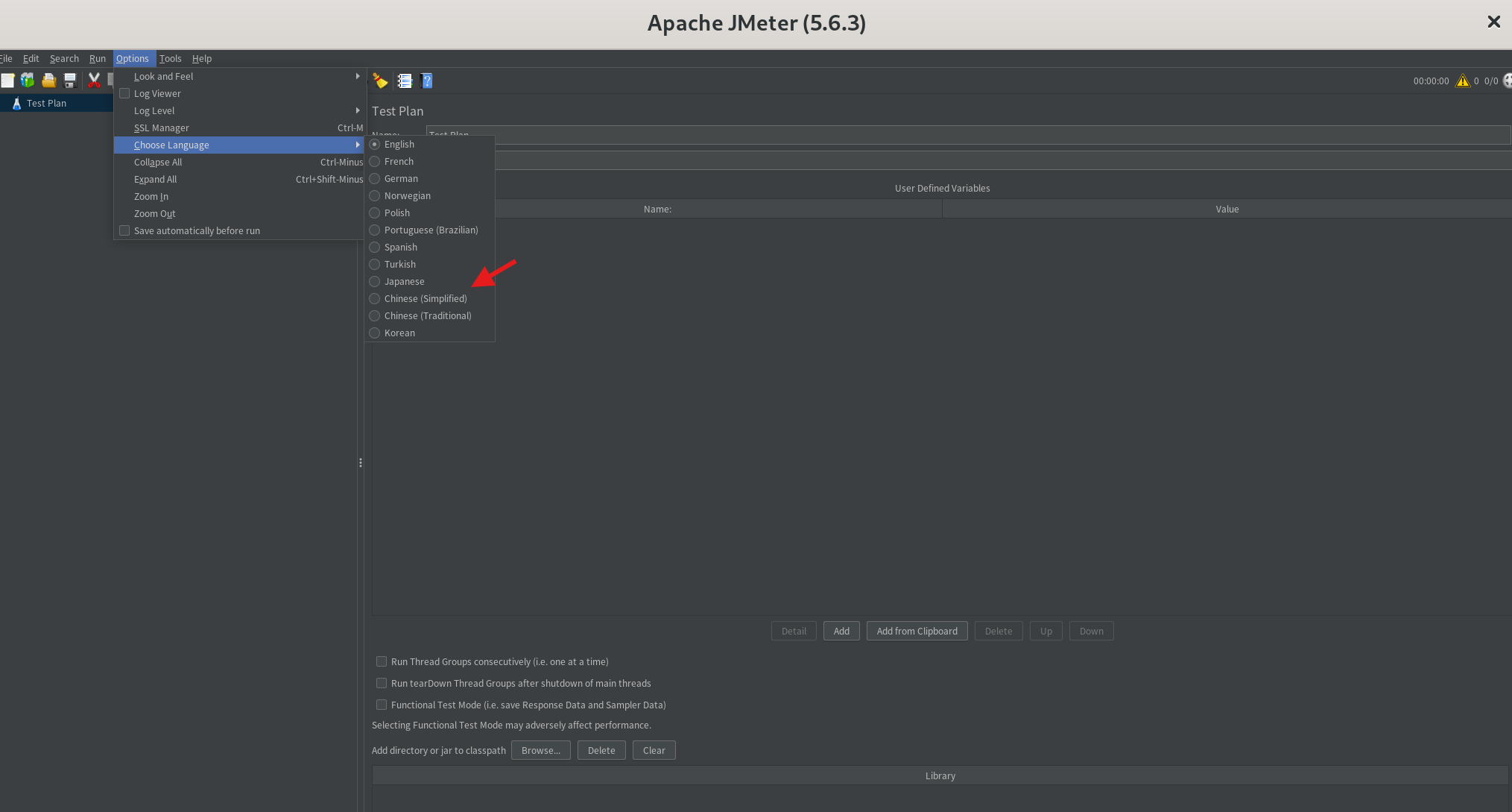The image size is (1512, 812).
Task: Enable Functional Test Mode checkbox
Action: pyautogui.click(x=382, y=705)
